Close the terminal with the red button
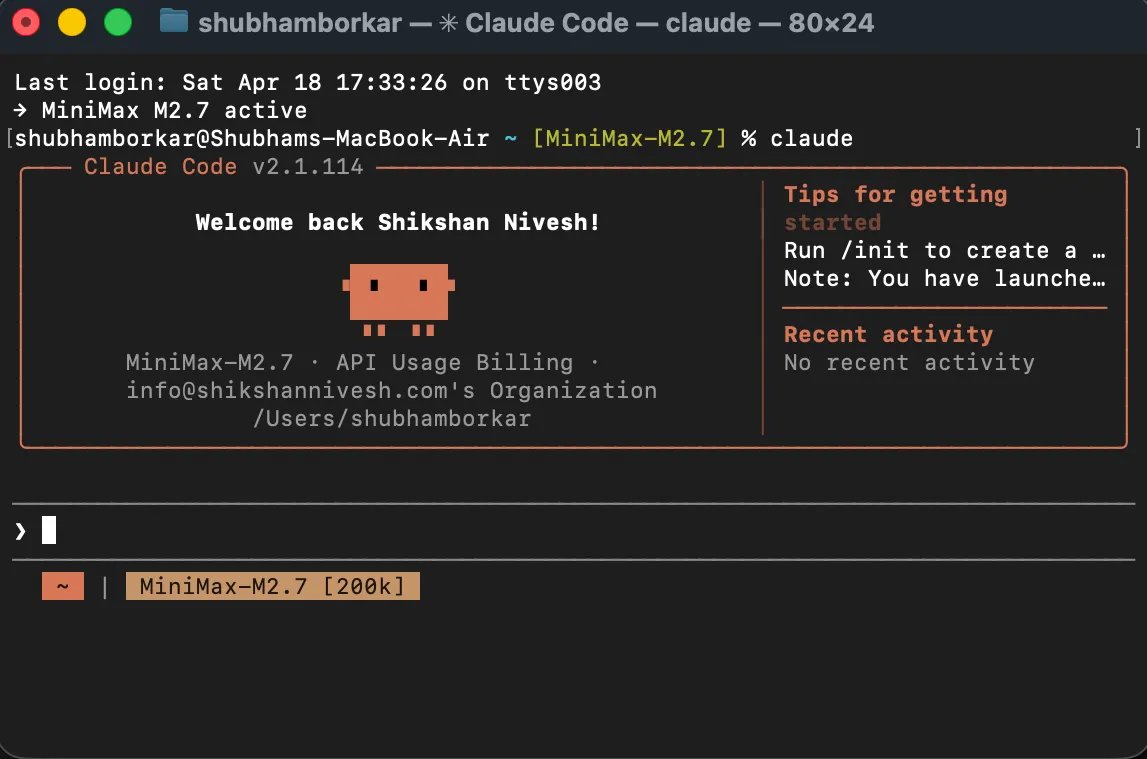 click(x=26, y=22)
